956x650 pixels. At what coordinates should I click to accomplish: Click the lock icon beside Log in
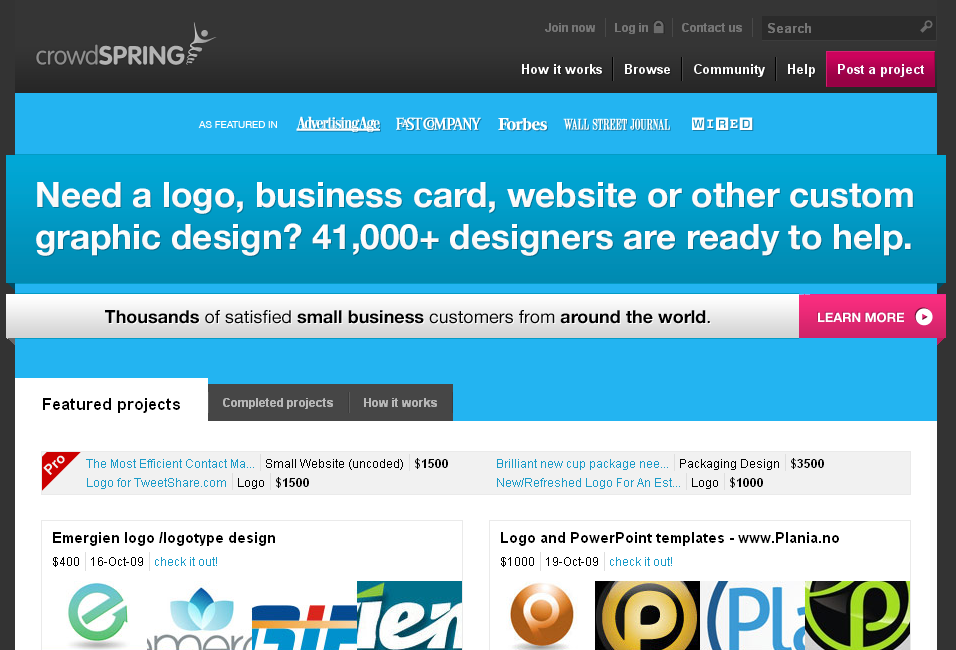[x=658, y=27]
